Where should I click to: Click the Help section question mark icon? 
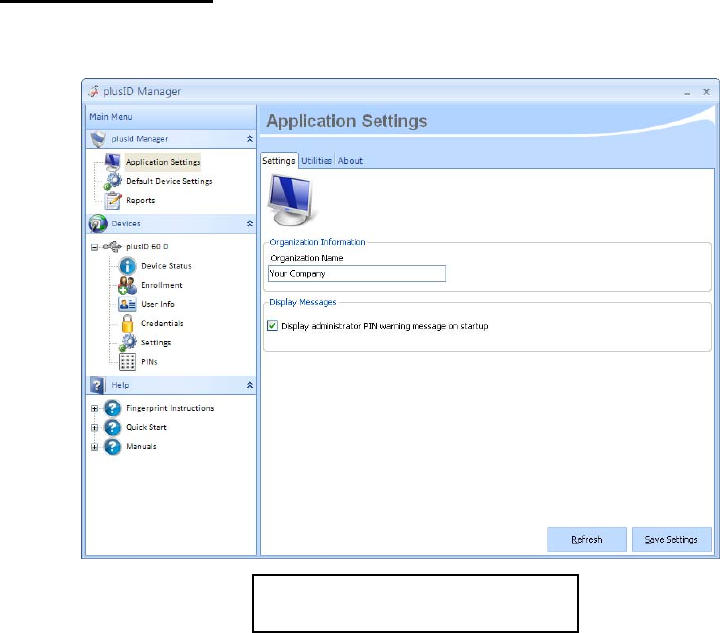pos(97,386)
